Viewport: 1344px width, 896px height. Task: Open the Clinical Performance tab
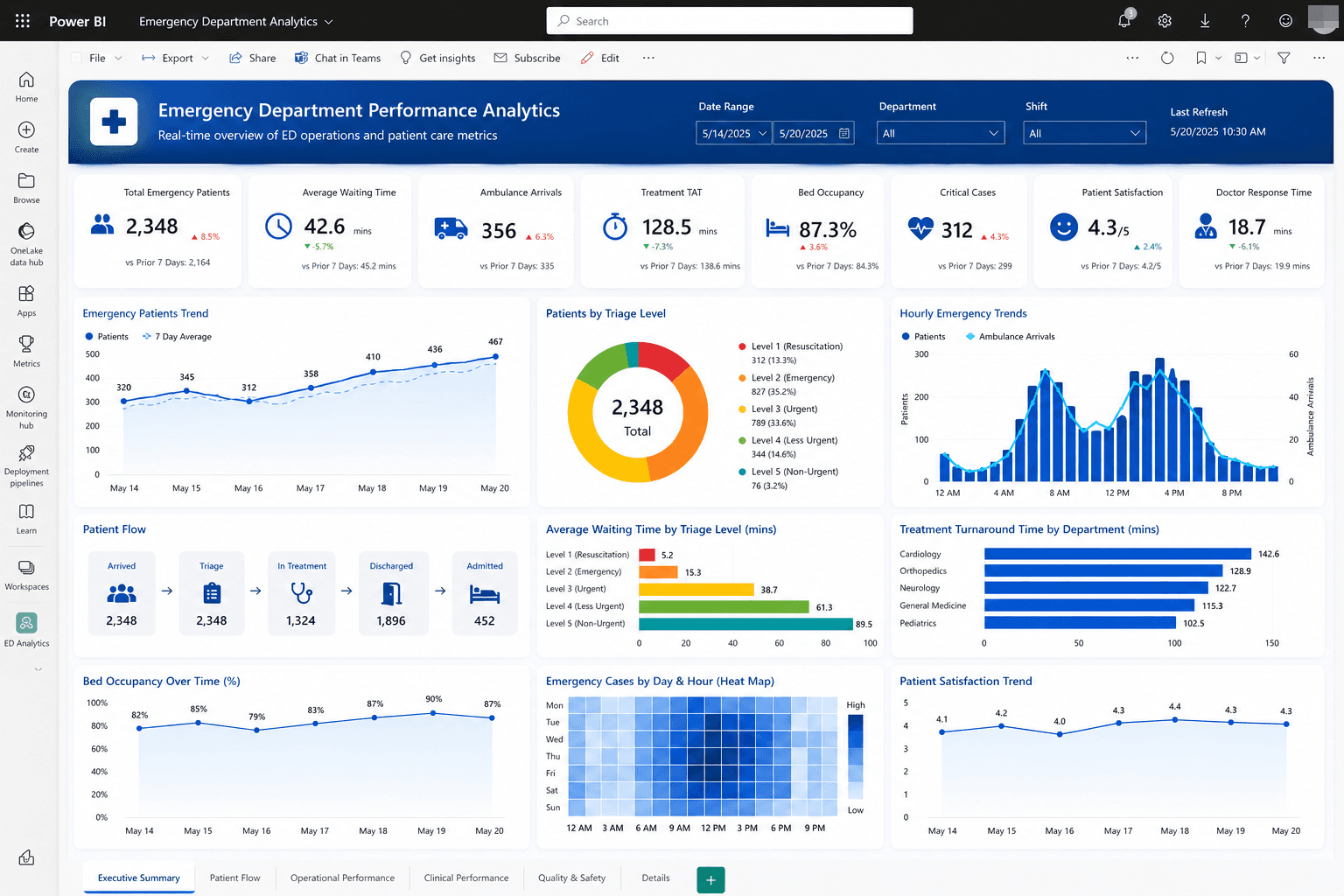pyautogui.click(x=466, y=878)
